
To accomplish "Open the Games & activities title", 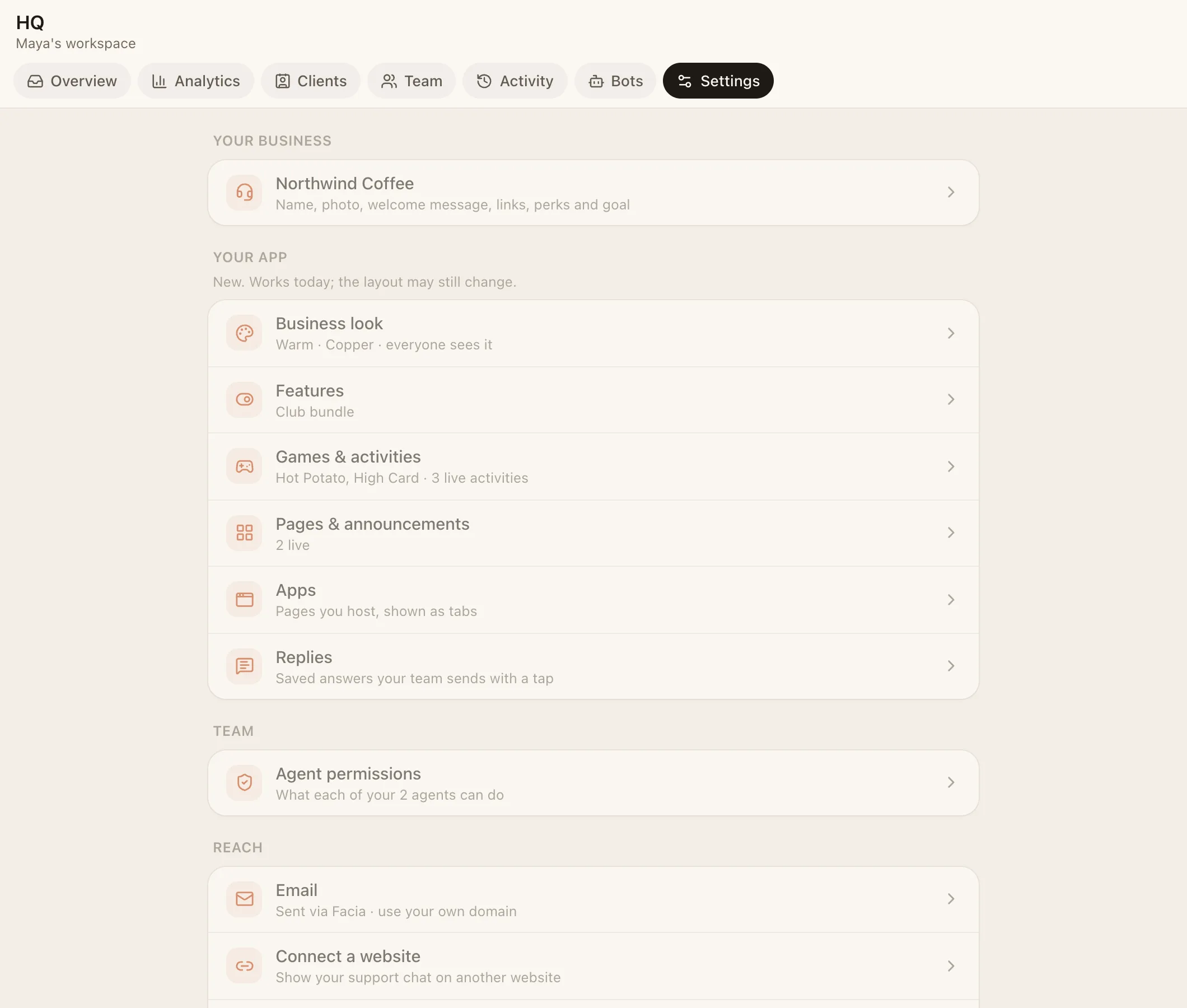I will 348,457.
